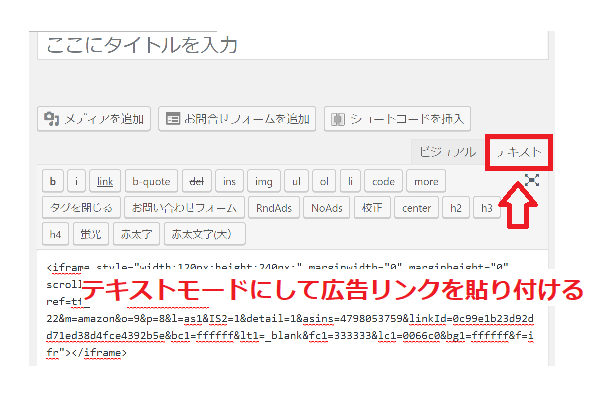The width and height of the screenshot is (604, 418).
Task: Click the RndAds quicktag button
Action: pyautogui.click(x=274, y=208)
